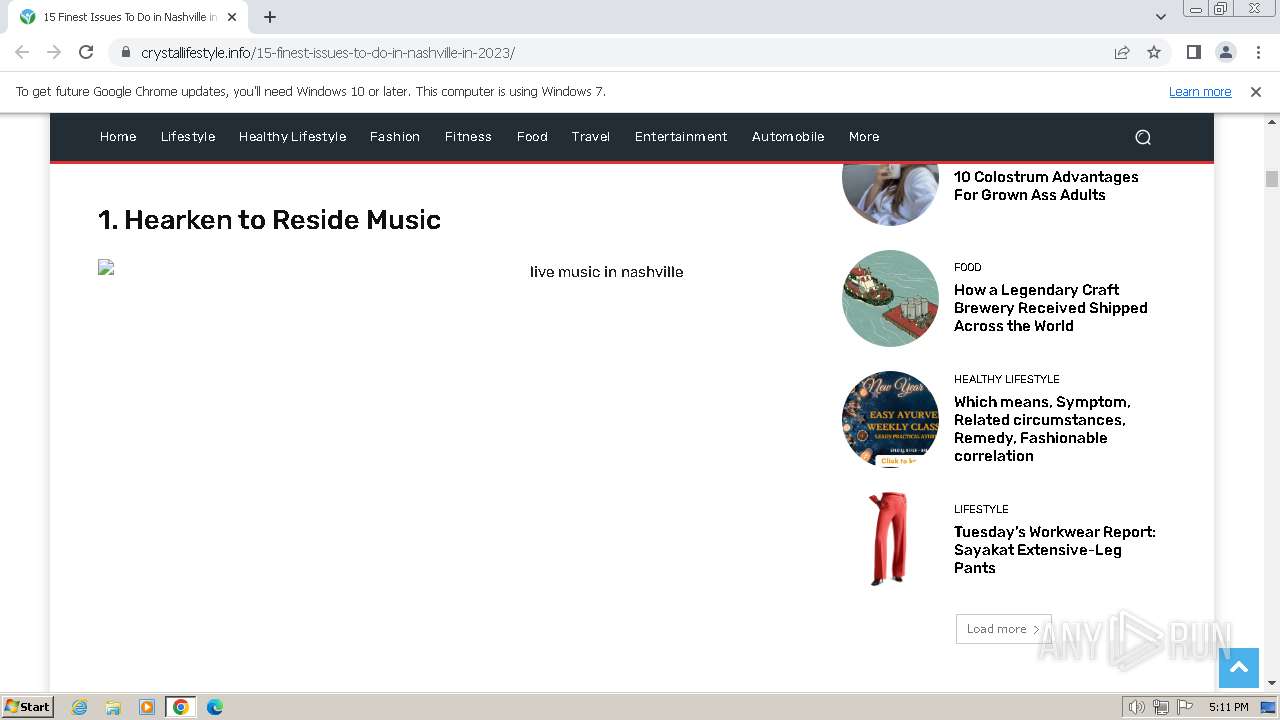Click the volume speaker tray icon
This screenshot has width=1280, height=720.
[x=1136, y=707]
